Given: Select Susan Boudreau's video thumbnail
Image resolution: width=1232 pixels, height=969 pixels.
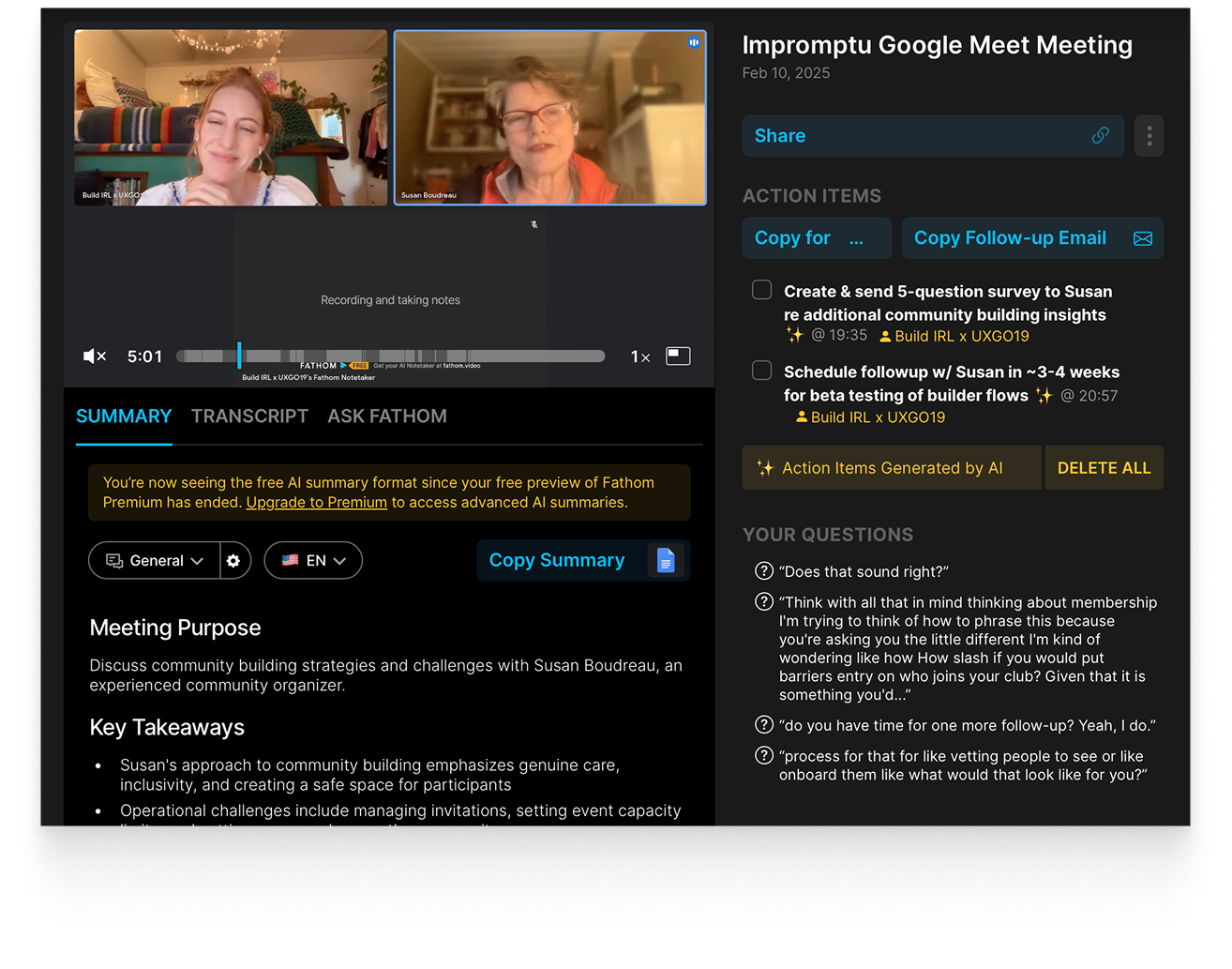Looking at the screenshot, I should click(x=550, y=117).
